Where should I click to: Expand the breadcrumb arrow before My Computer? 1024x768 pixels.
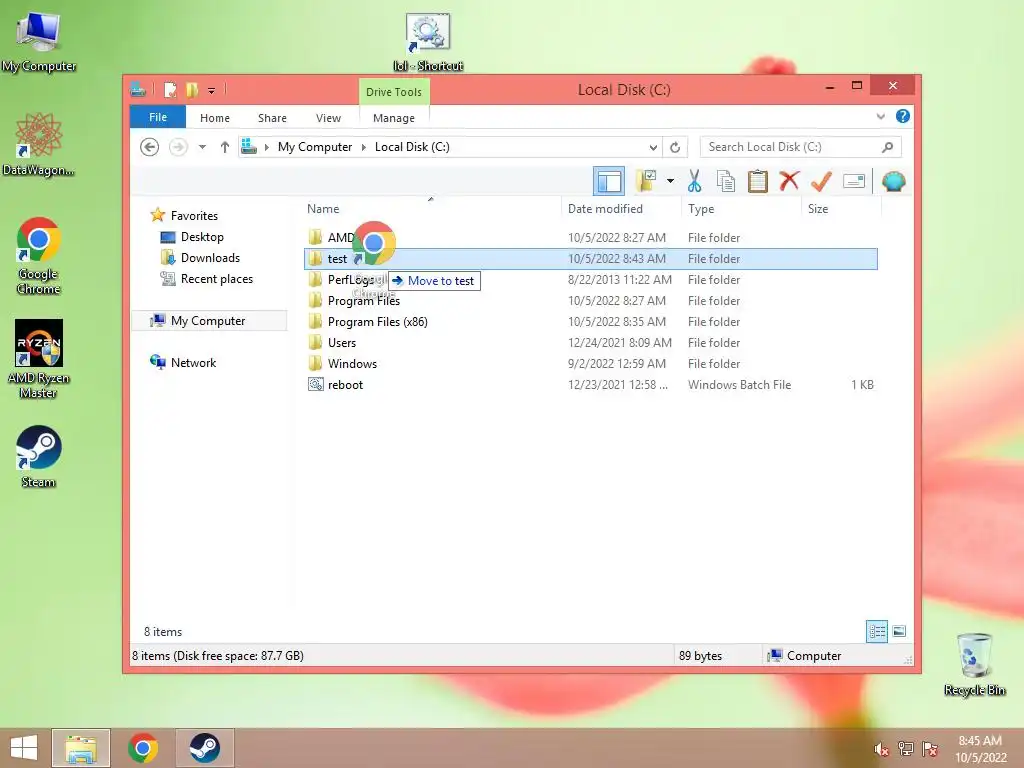pyautogui.click(x=266, y=147)
